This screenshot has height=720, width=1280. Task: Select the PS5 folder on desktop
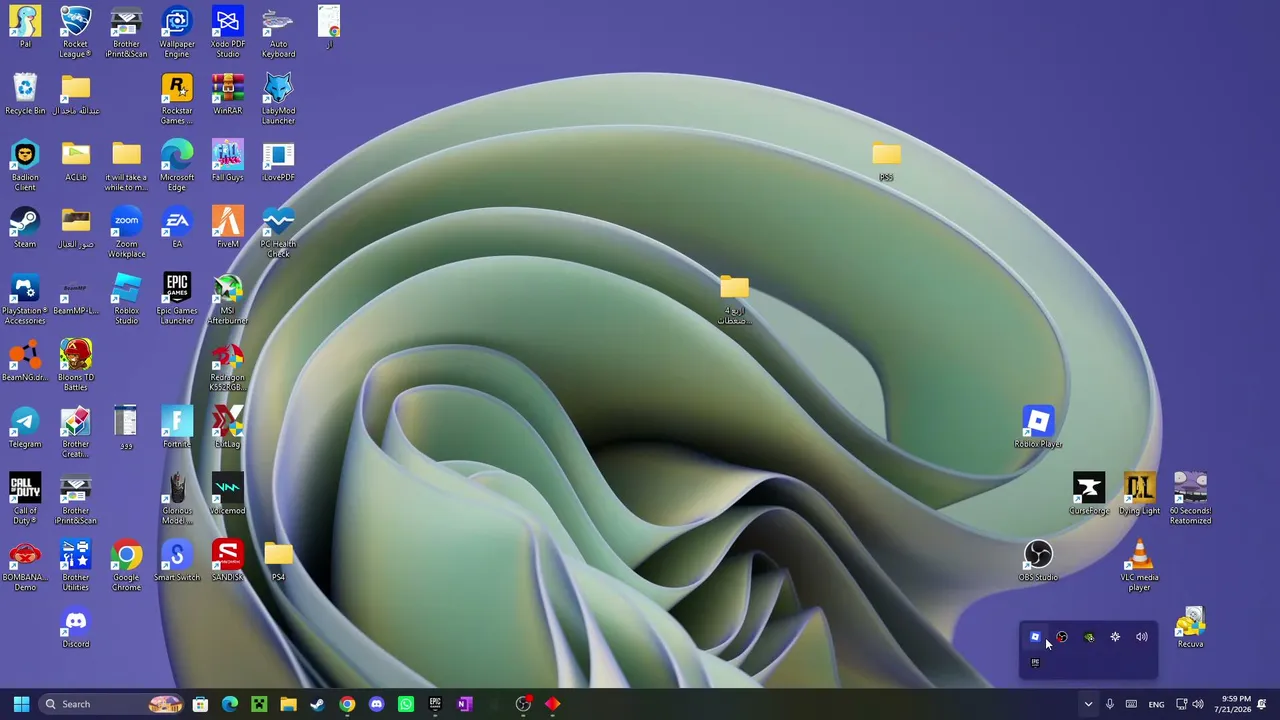tap(886, 161)
